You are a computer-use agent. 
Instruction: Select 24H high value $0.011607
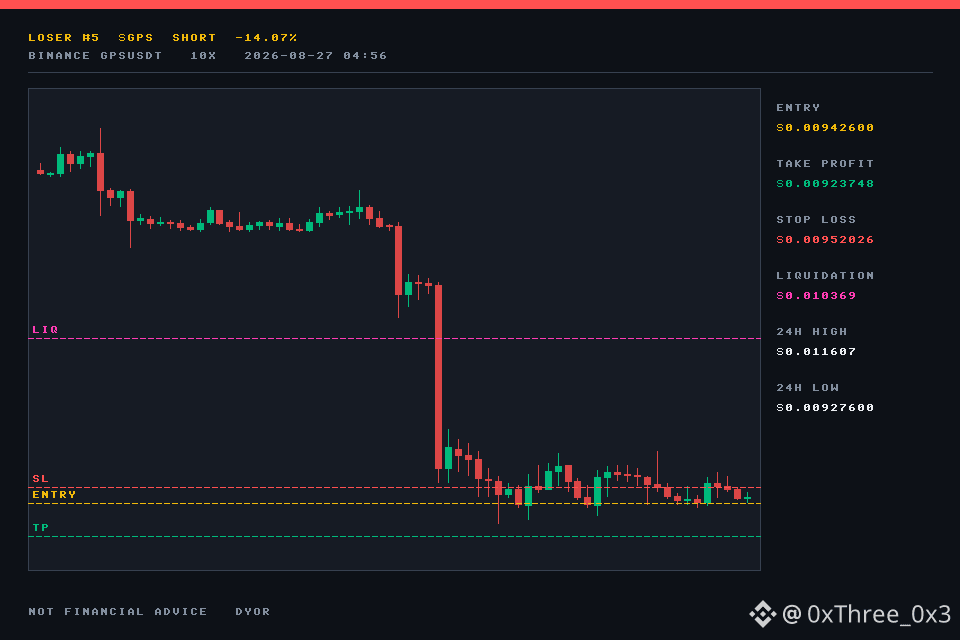[816, 352]
